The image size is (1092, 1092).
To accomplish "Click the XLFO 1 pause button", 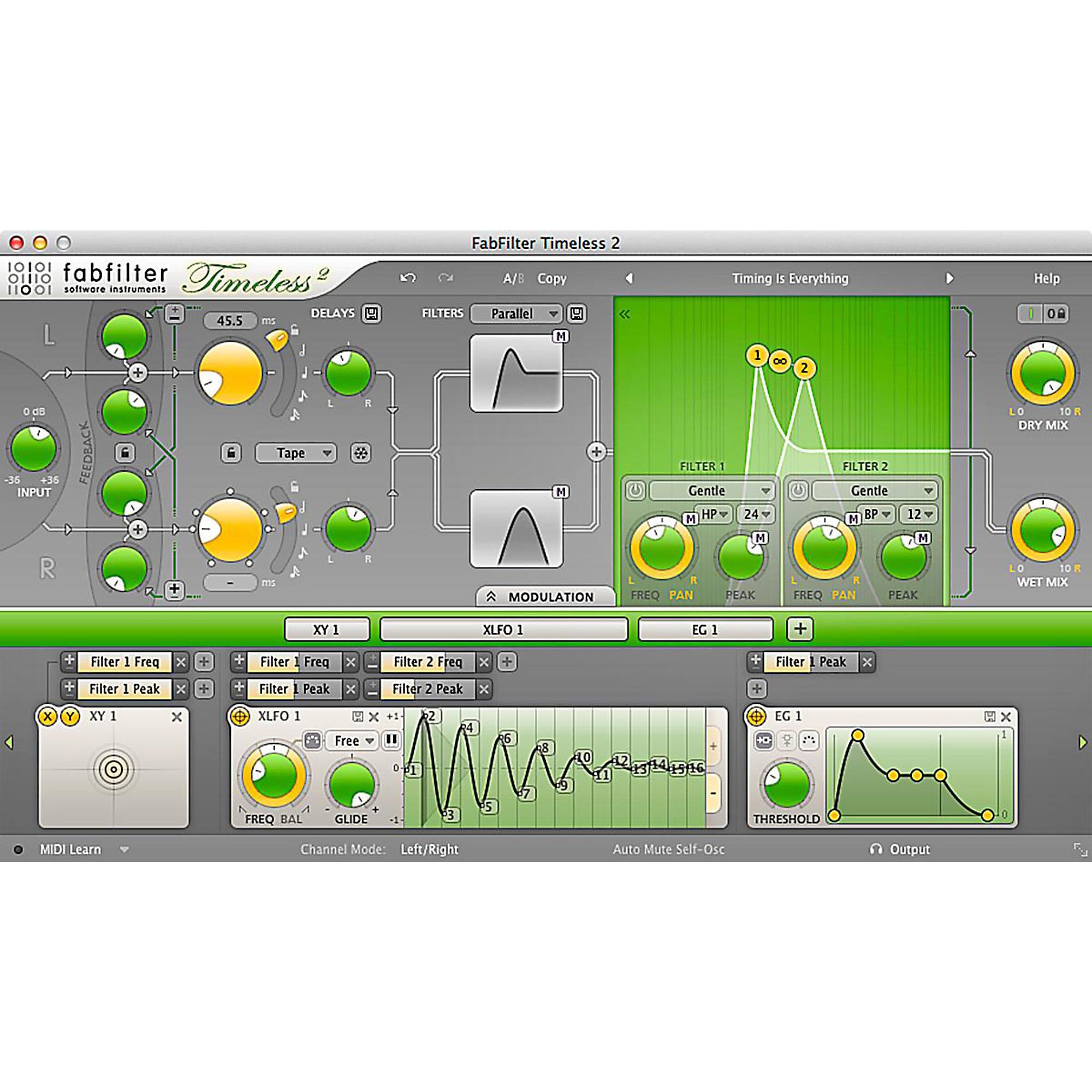I will point(390,740).
